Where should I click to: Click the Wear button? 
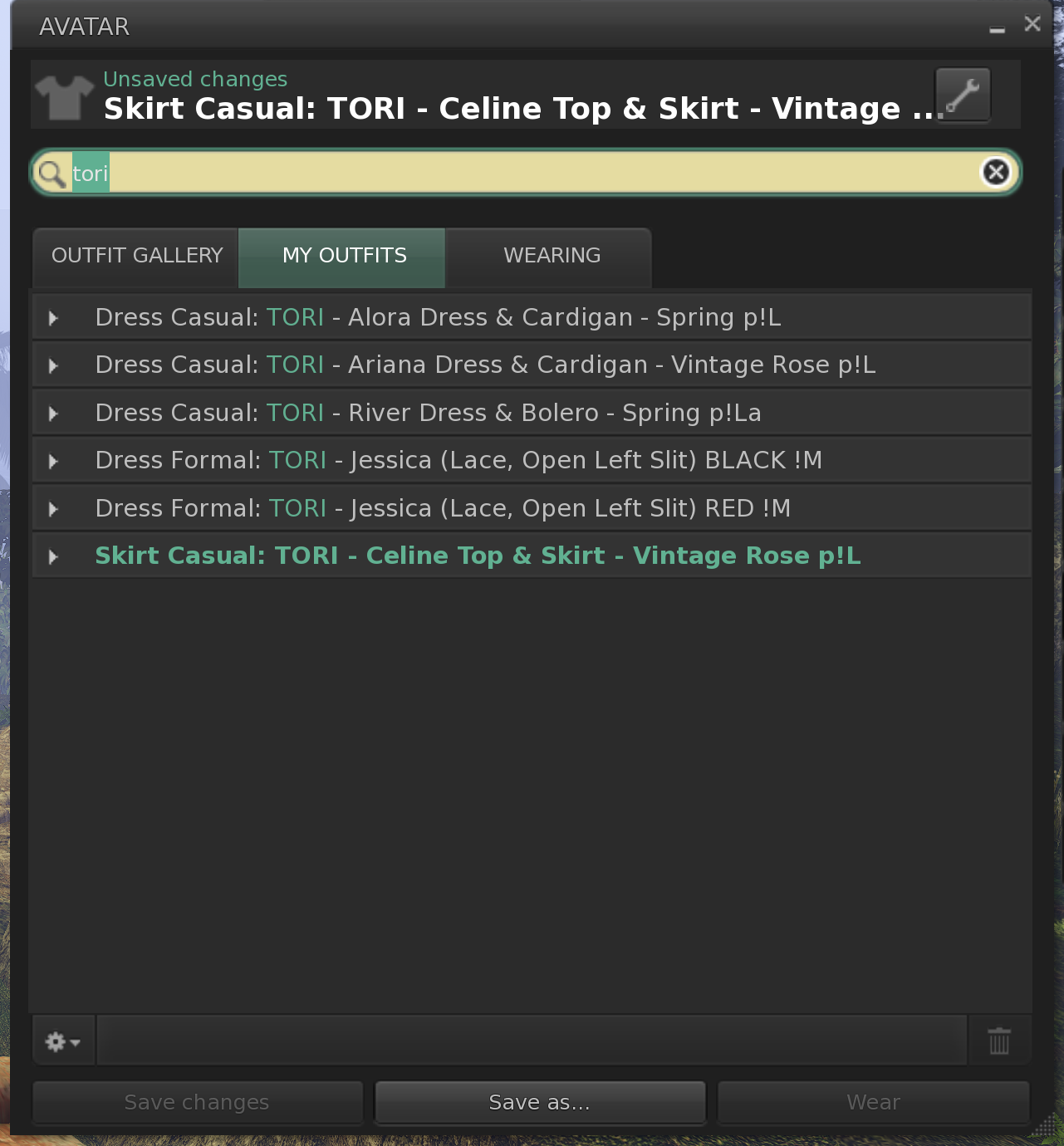874,1103
